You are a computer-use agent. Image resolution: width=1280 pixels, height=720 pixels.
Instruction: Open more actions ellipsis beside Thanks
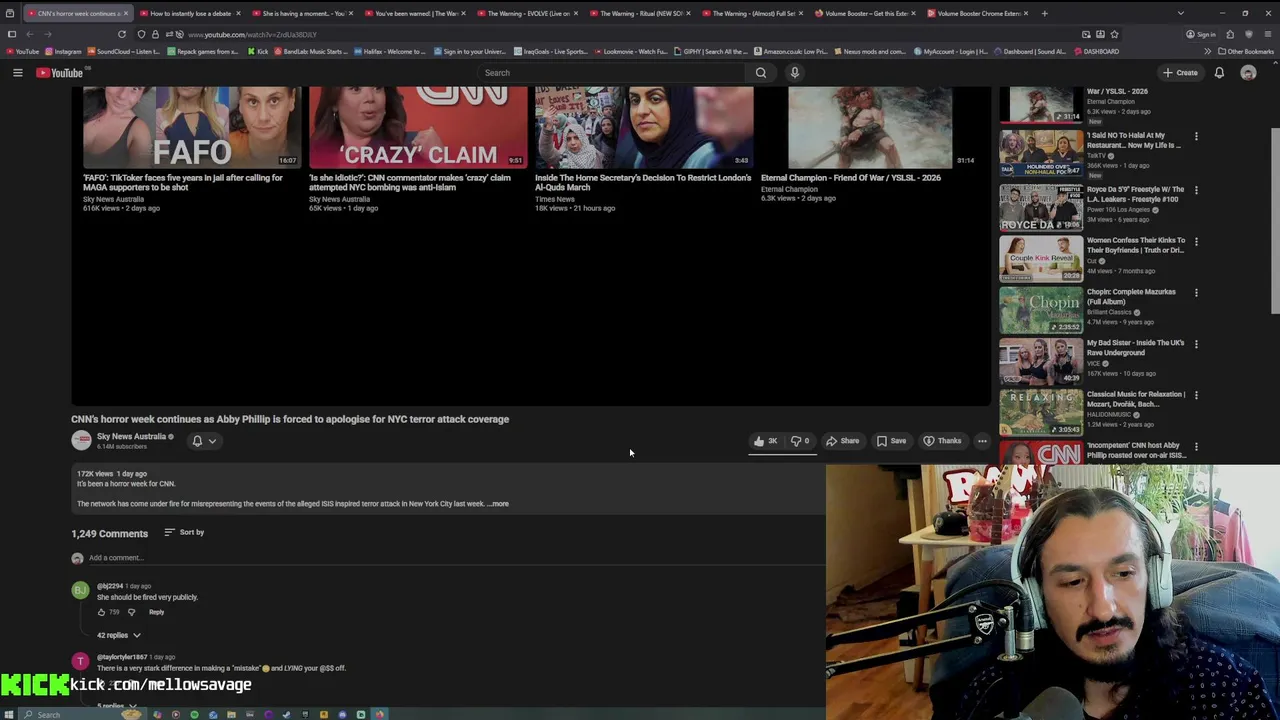982,441
